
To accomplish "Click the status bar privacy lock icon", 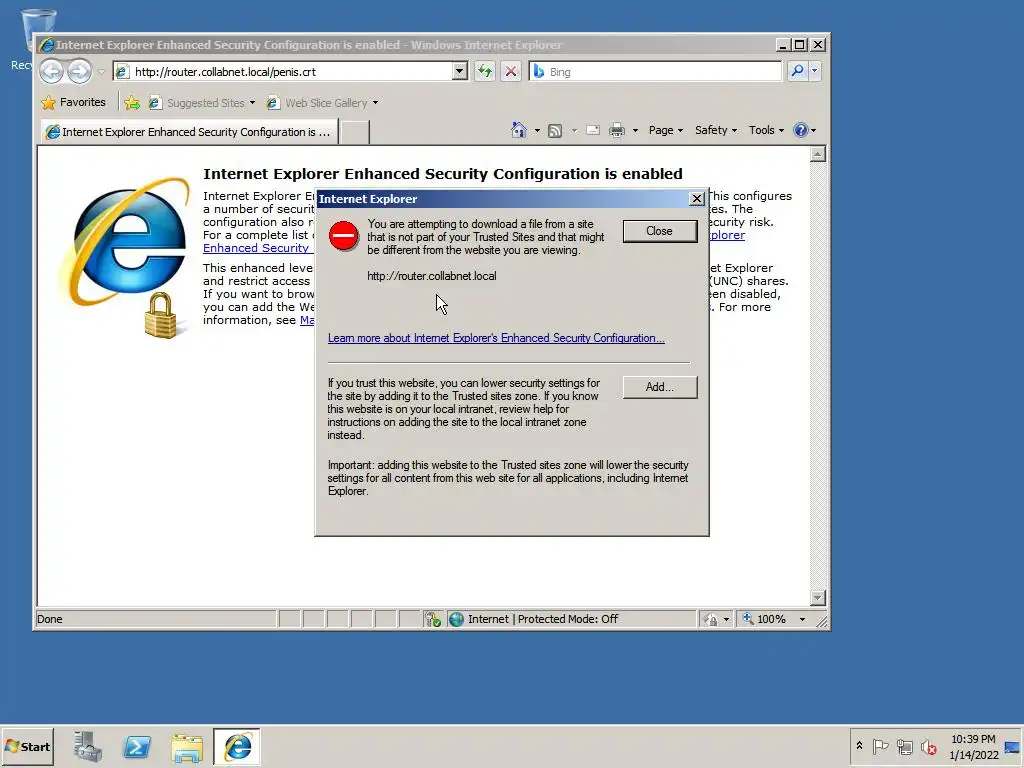I will tap(711, 619).
